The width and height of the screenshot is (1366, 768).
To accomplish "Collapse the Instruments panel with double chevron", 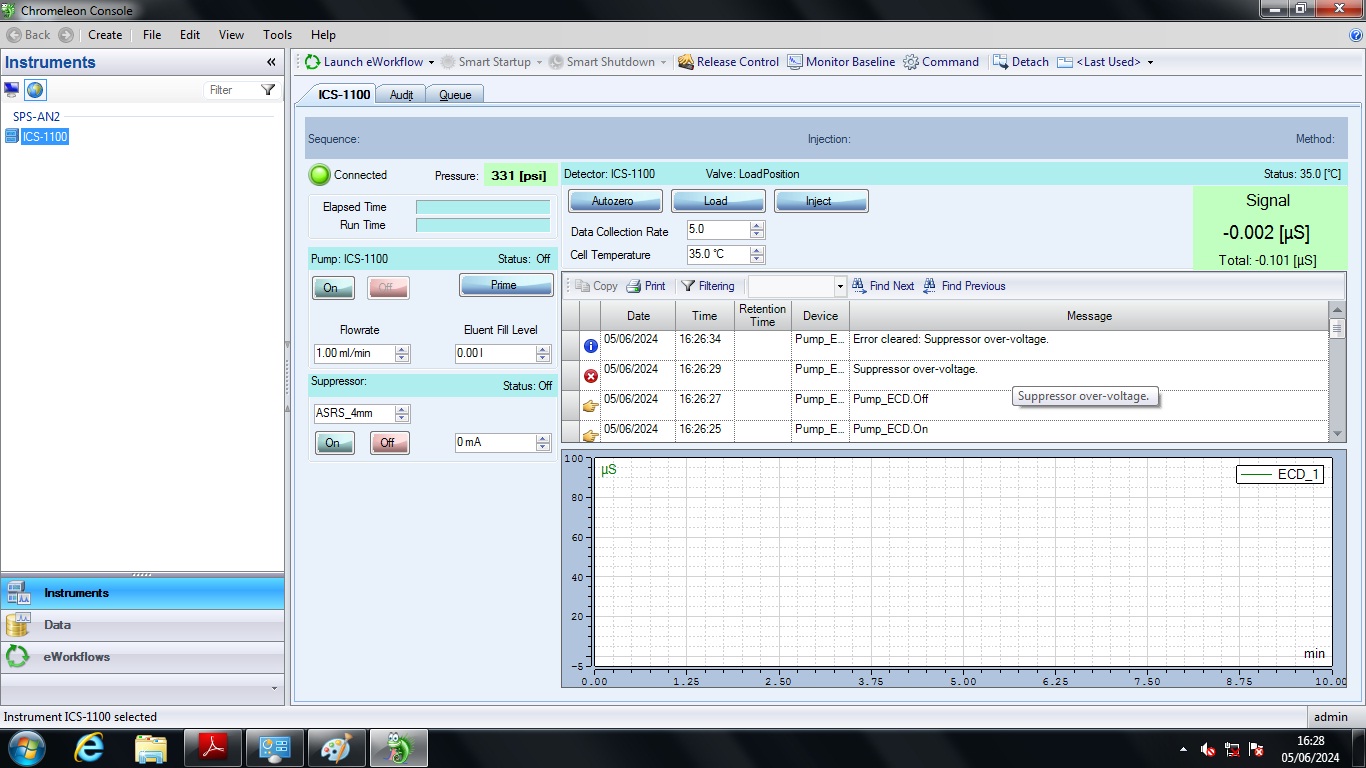I will [271, 62].
